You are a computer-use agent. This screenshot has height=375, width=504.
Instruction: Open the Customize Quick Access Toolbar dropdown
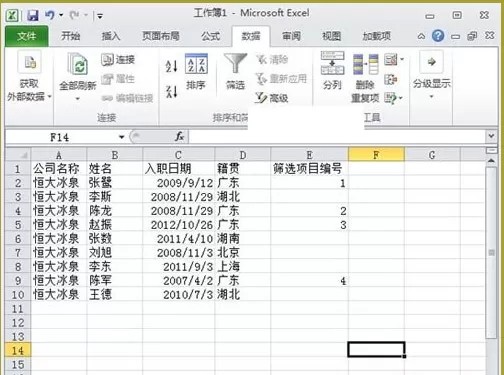100,16
